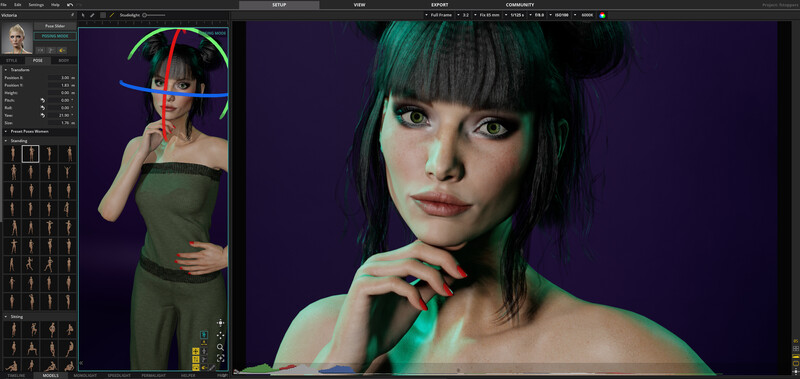The width and height of the screenshot is (800, 379).
Task: Click the four-arrow pan icon in viewport
Action: pyautogui.click(x=220, y=335)
